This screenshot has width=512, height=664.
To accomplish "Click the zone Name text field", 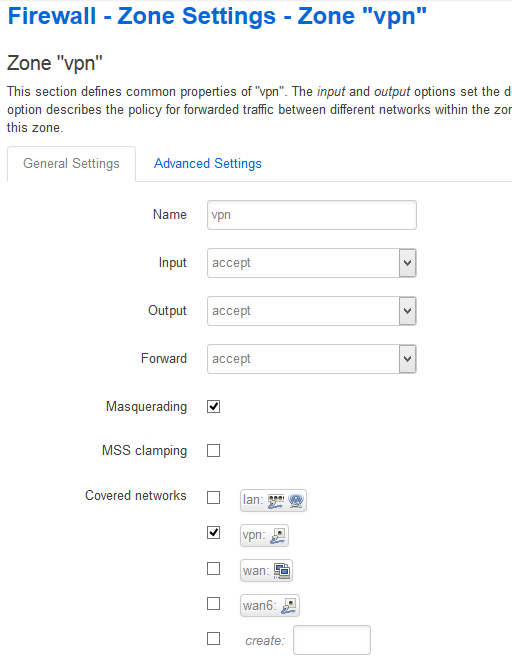I will coord(312,215).
